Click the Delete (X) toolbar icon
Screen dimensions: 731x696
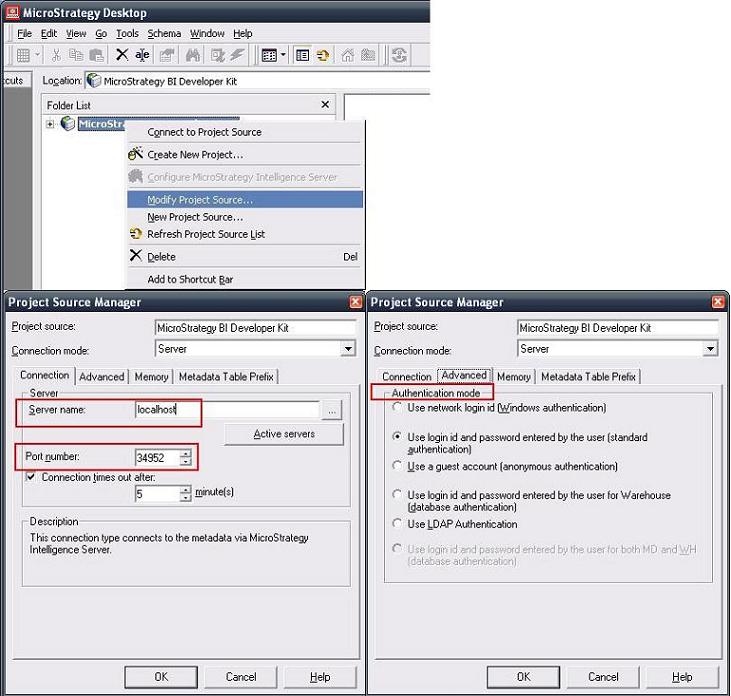pos(122,56)
